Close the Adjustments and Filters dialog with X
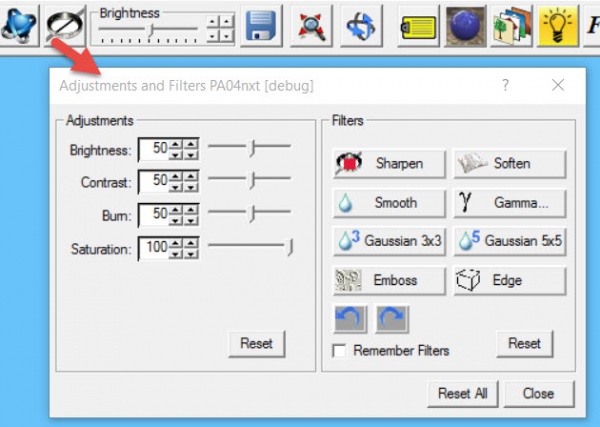This screenshot has height=427, width=600. (x=558, y=85)
